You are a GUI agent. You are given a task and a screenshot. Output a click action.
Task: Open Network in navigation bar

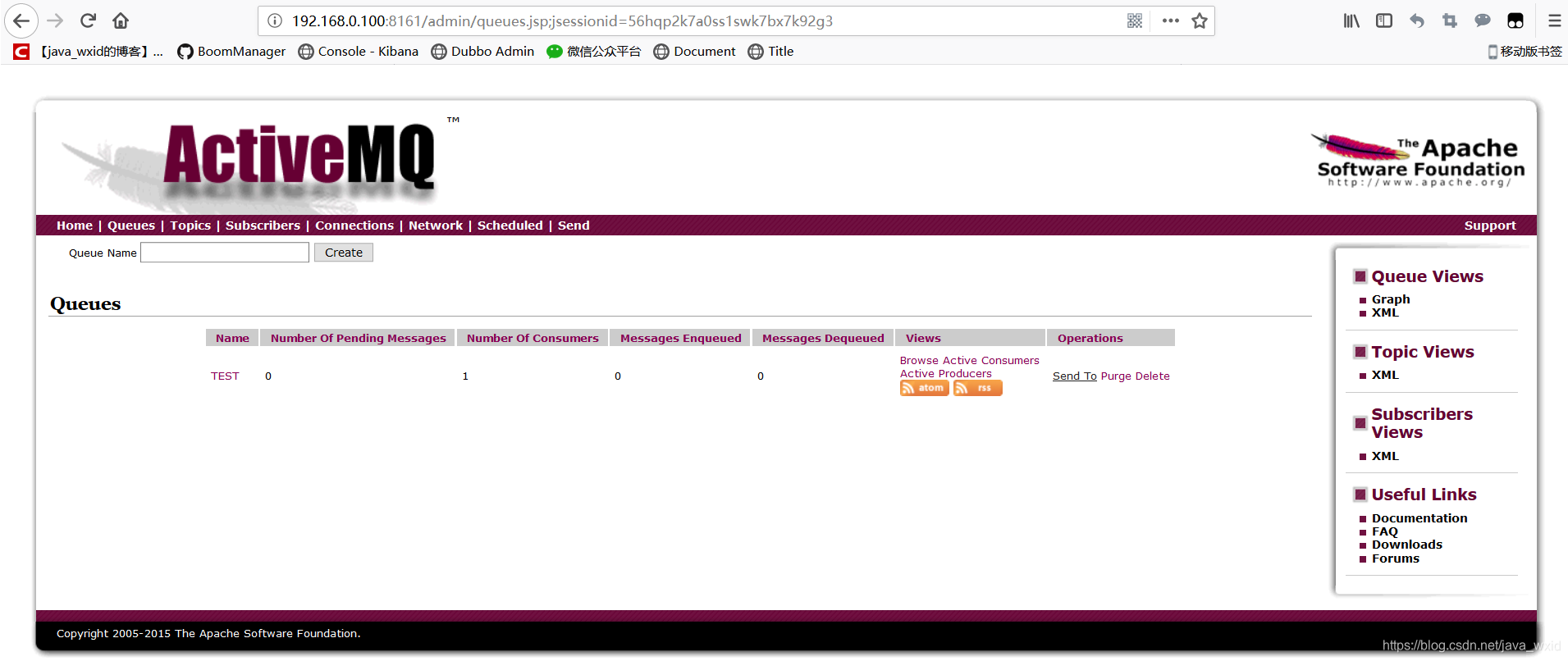point(436,226)
